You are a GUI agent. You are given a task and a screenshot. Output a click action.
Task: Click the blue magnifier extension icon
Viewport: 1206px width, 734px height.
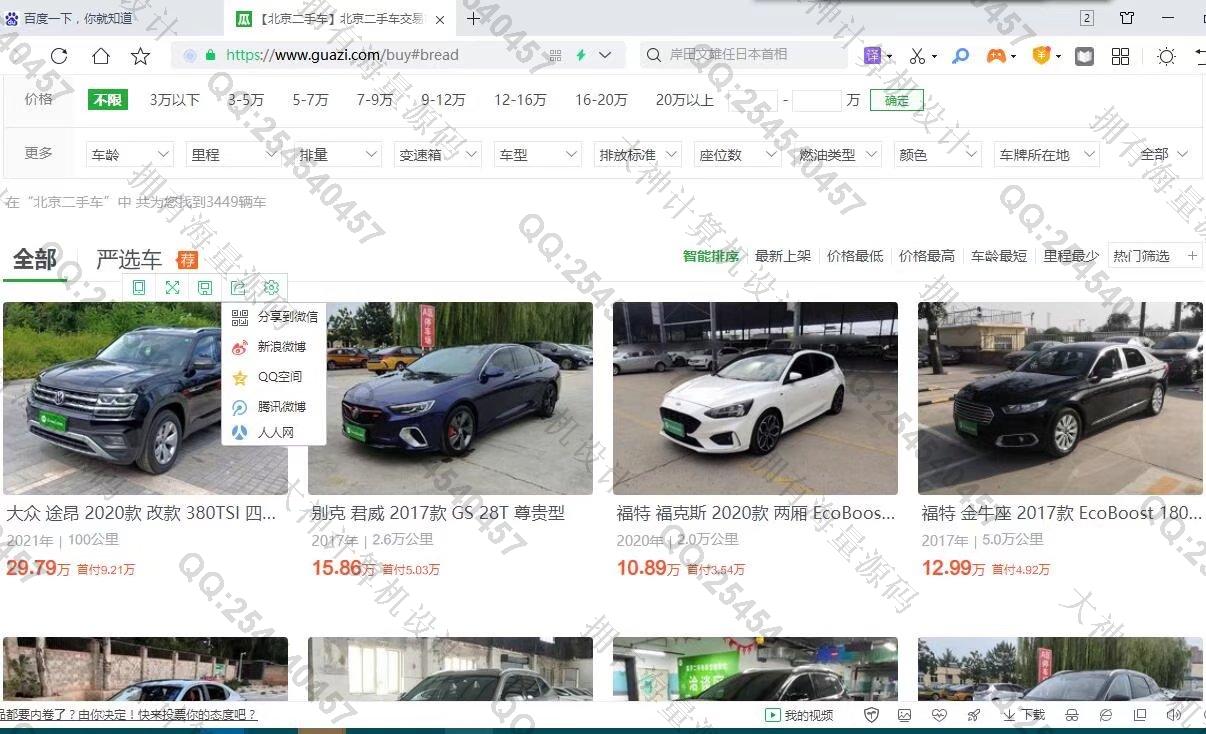(960, 56)
